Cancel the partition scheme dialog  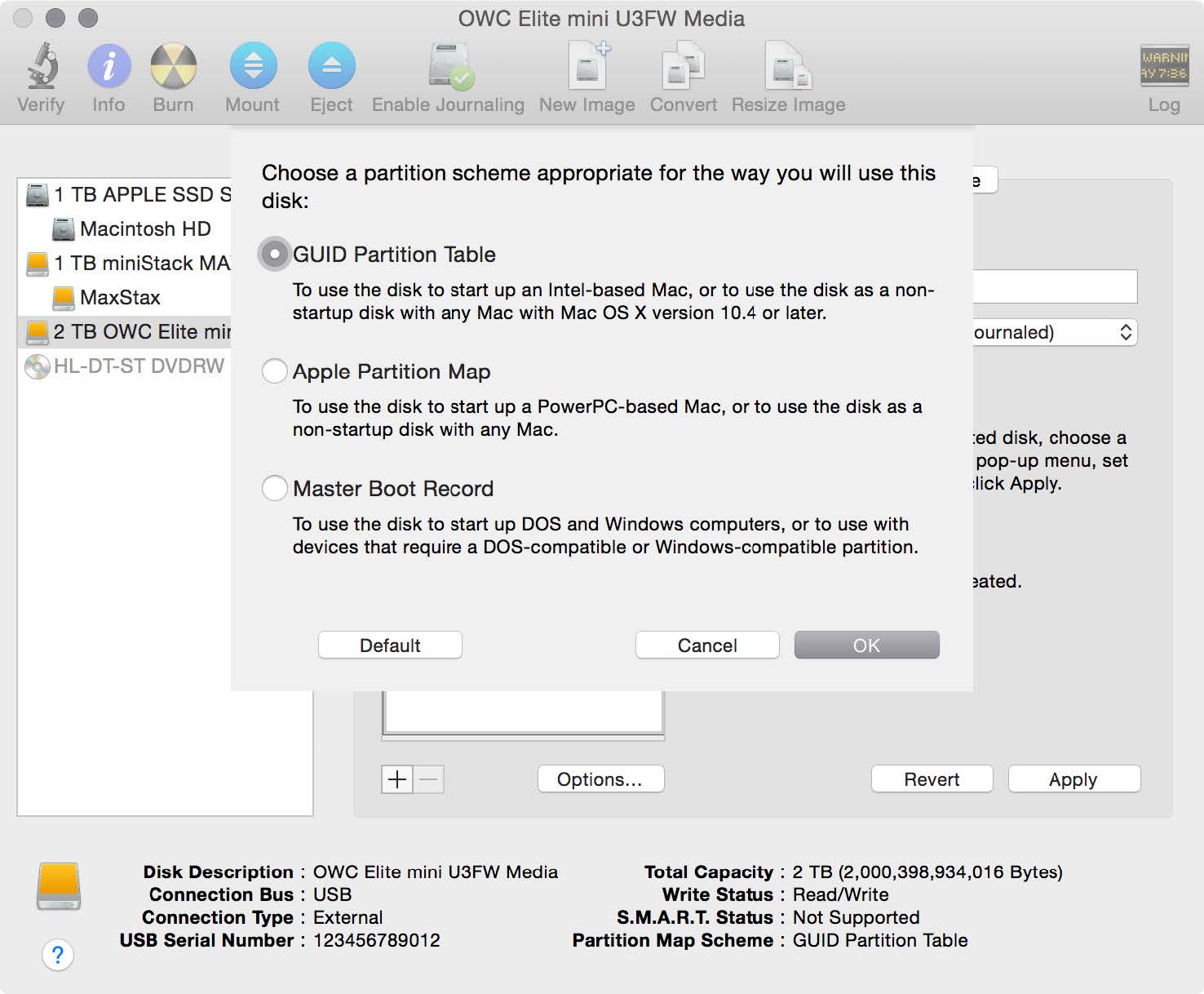coord(706,645)
